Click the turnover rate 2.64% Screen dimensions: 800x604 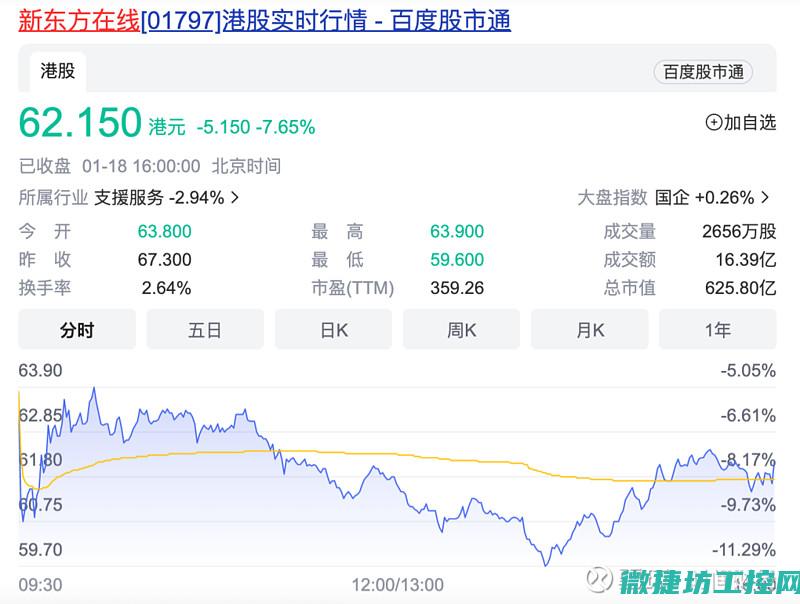[166, 288]
